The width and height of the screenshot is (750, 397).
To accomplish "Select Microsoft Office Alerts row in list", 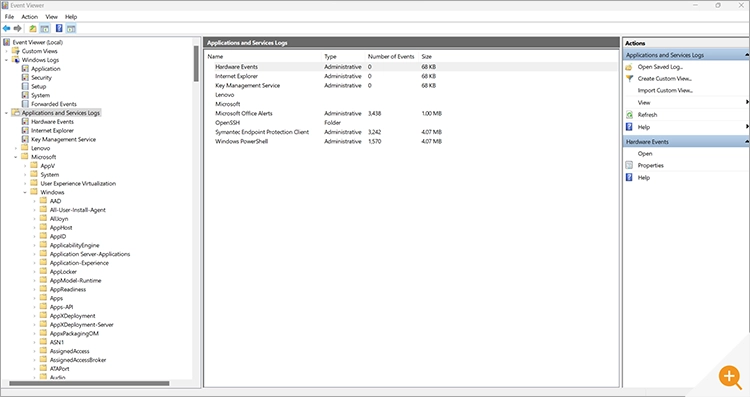I will coord(411,113).
